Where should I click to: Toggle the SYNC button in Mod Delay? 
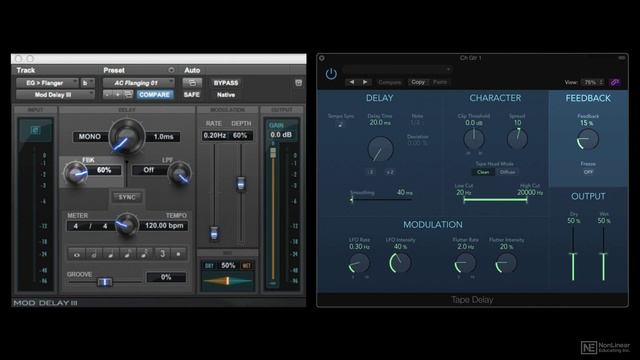click(x=127, y=197)
